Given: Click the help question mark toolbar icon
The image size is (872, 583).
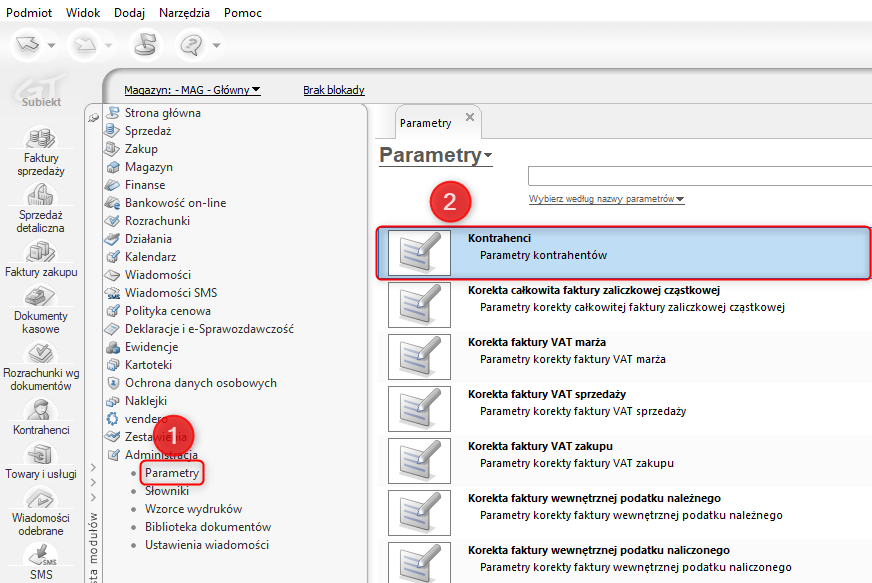Looking at the screenshot, I should 191,45.
